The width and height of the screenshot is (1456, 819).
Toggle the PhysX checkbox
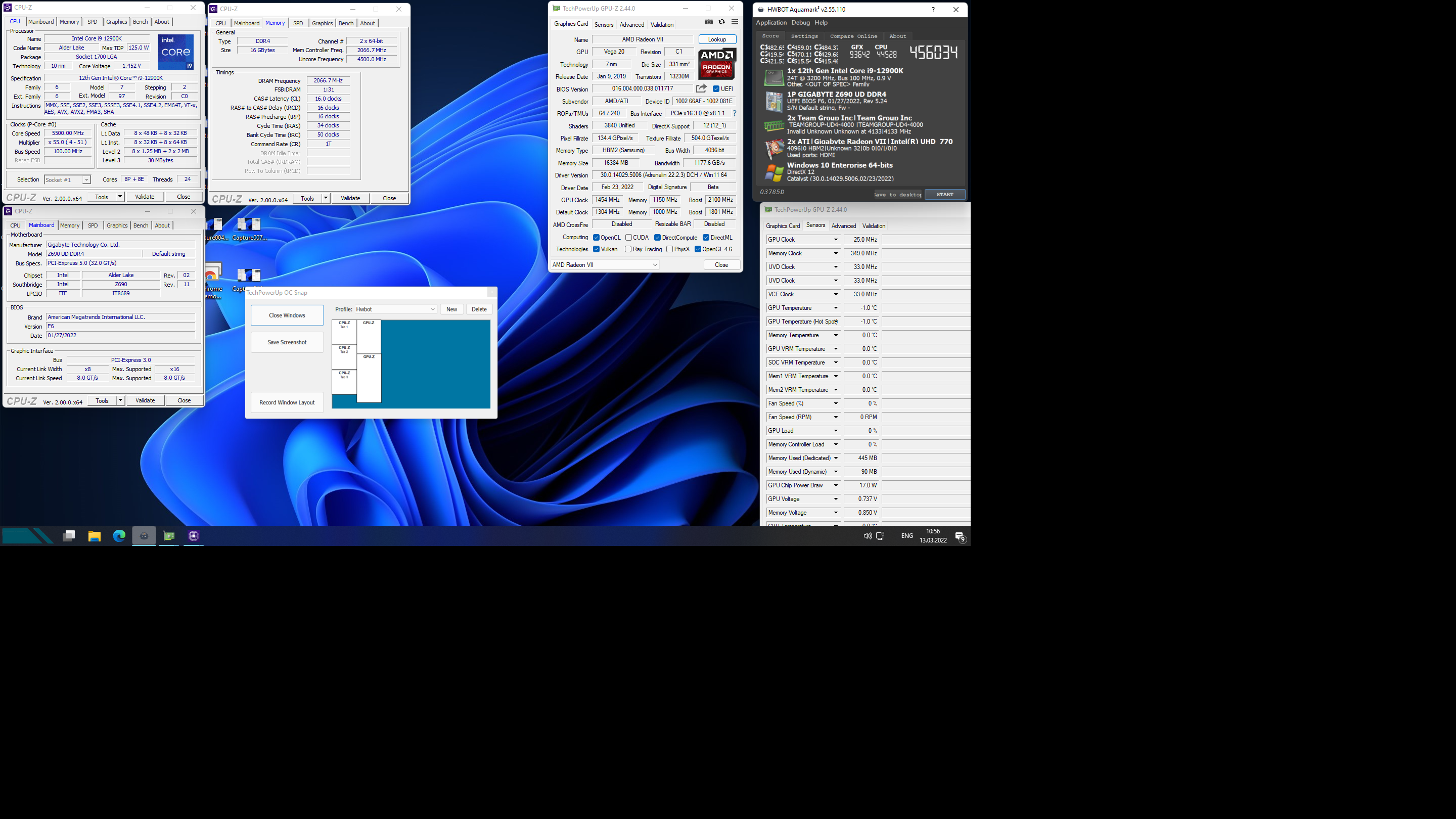click(x=669, y=249)
